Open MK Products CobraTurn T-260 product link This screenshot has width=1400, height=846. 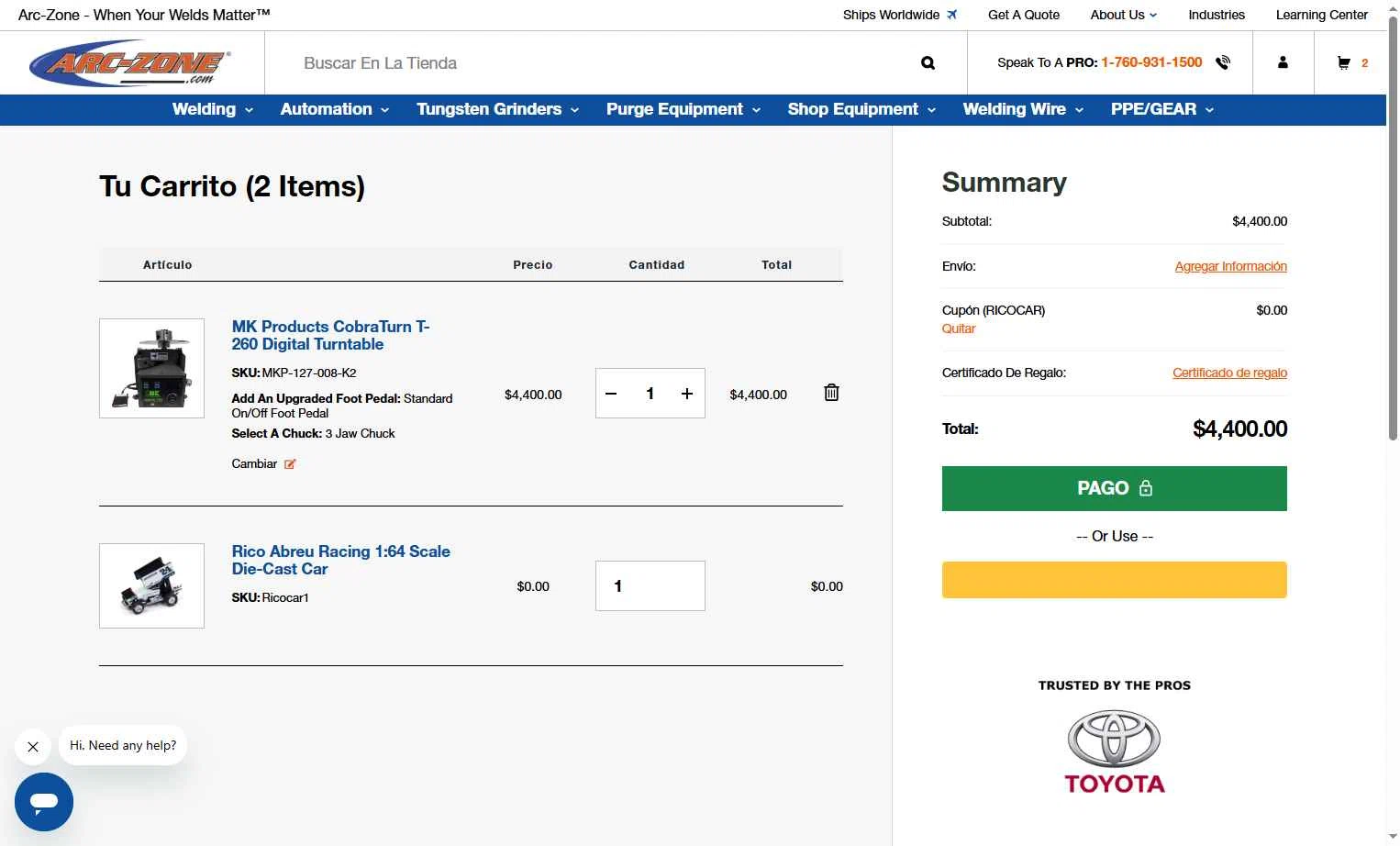[330, 335]
